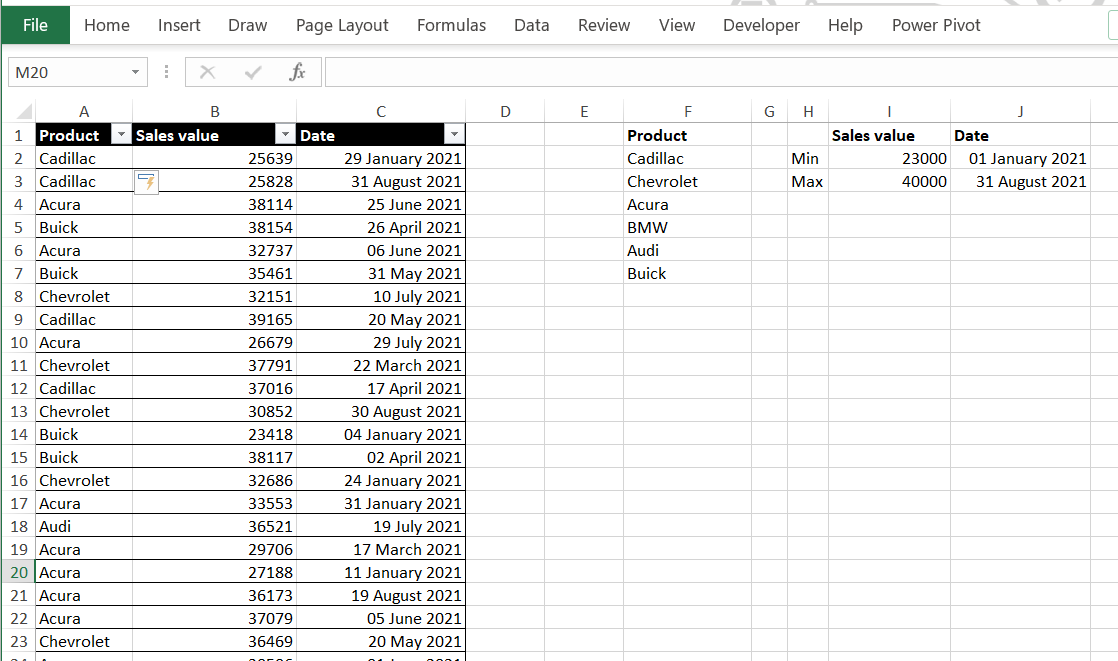Click the cell with sales value 36469
The width and height of the screenshot is (1118, 661).
point(214,641)
